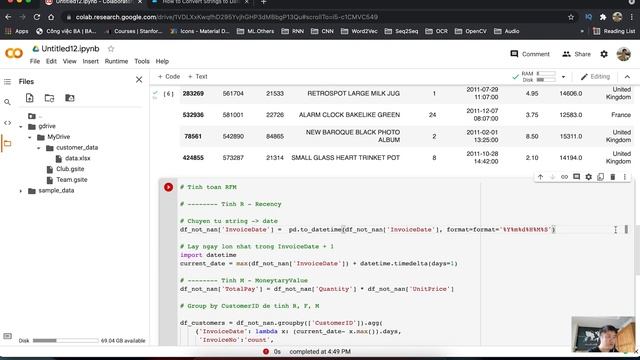
Task: Upload a file to session storage
Action: click(29, 98)
